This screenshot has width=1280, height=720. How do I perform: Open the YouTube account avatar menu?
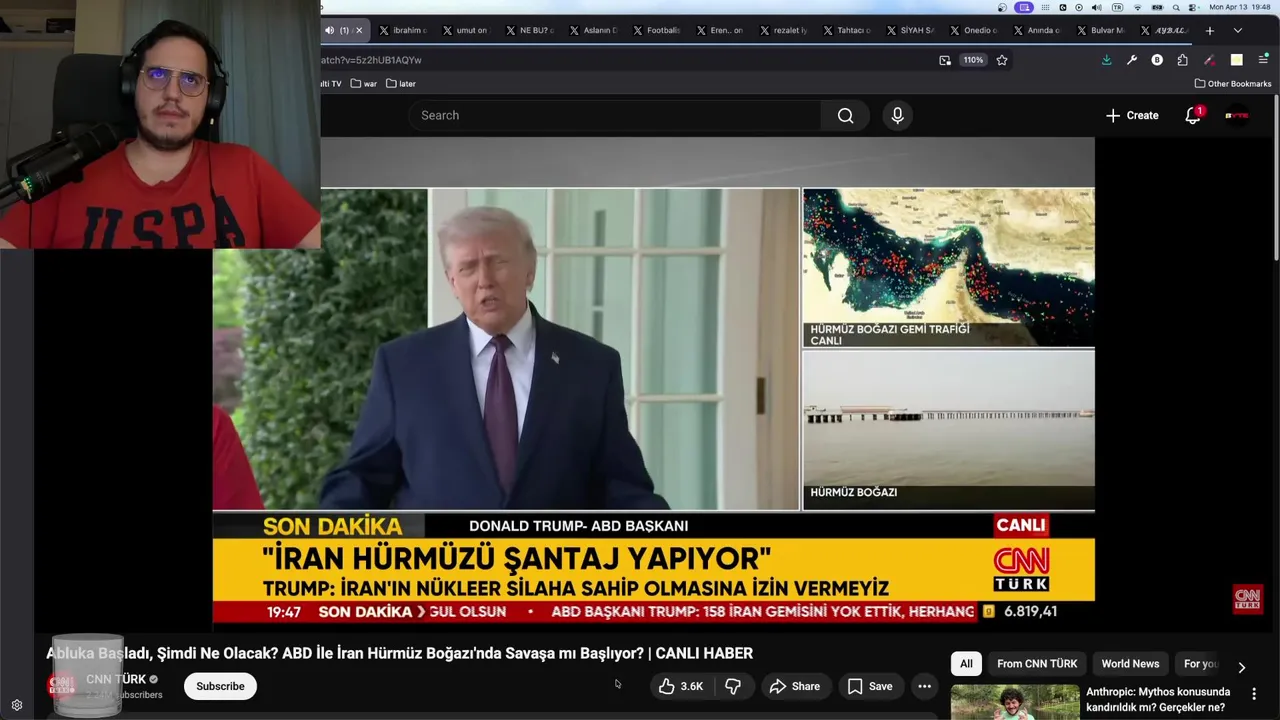[x=1237, y=116]
